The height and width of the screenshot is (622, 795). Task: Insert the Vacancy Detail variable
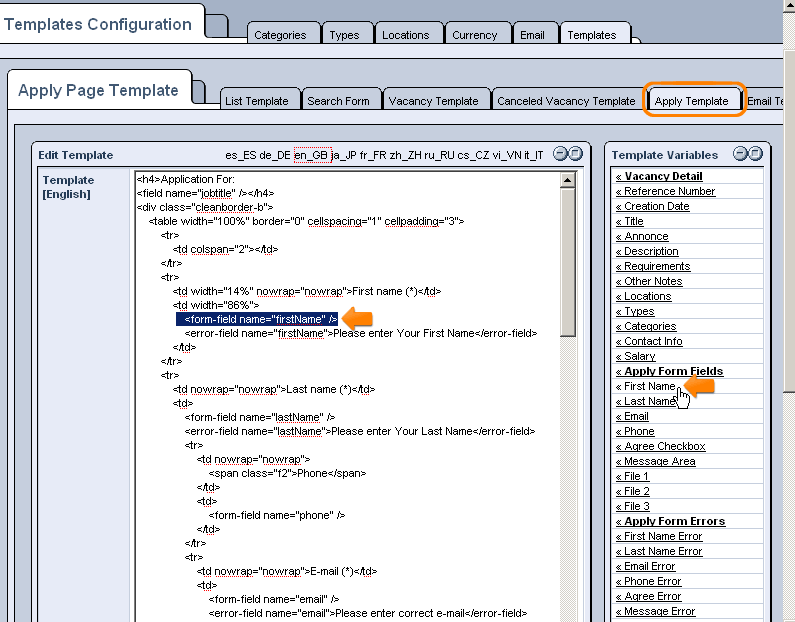[659, 176]
